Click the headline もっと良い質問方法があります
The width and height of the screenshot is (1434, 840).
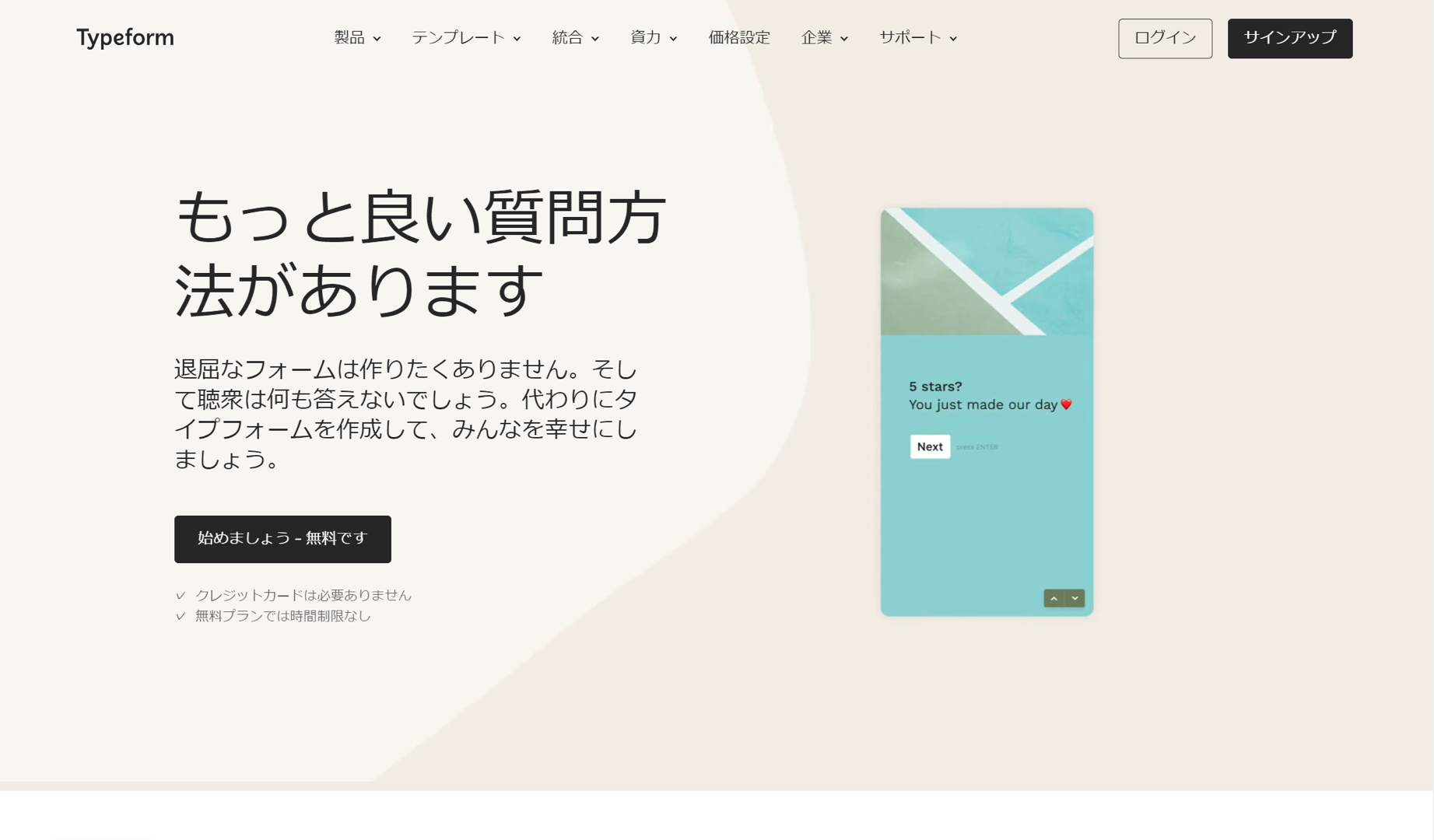click(x=420, y=253)
